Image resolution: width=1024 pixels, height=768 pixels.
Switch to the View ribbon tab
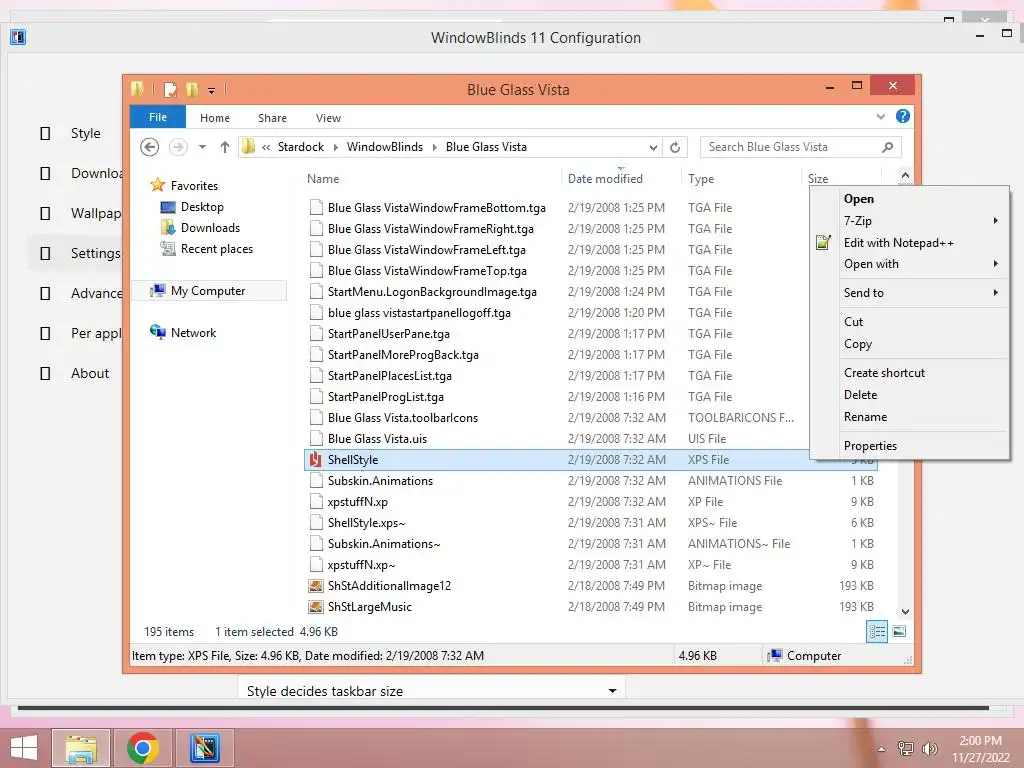point(328,118)
